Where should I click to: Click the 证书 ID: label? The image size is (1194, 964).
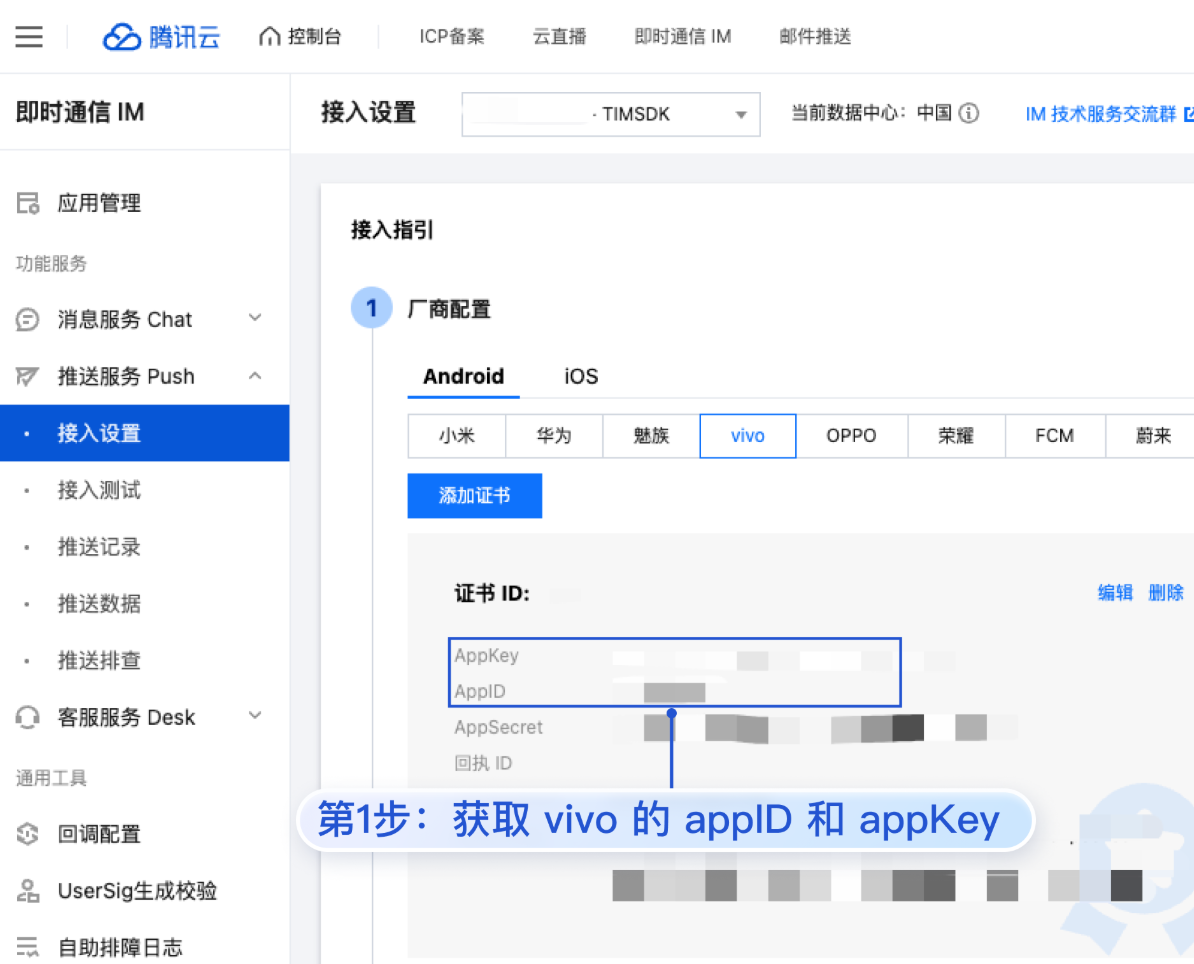click(492, 593)
